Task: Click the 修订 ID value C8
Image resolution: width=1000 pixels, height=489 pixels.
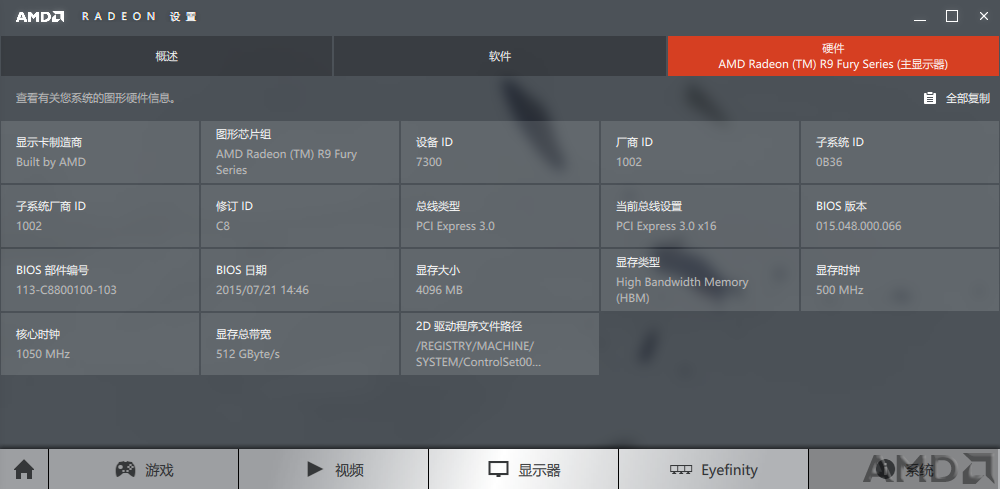Action: (x=223, y=226)
